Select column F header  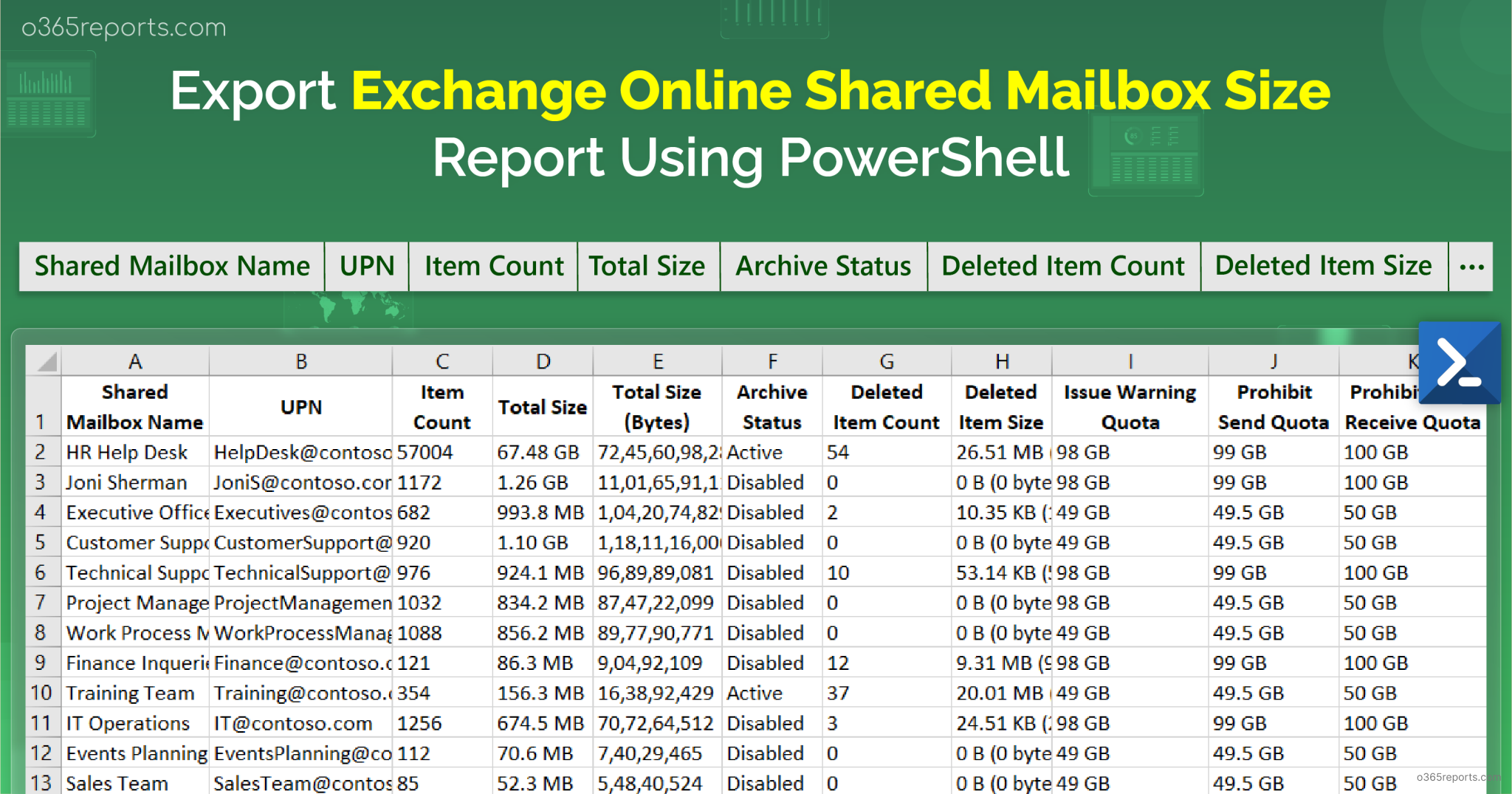772,361
